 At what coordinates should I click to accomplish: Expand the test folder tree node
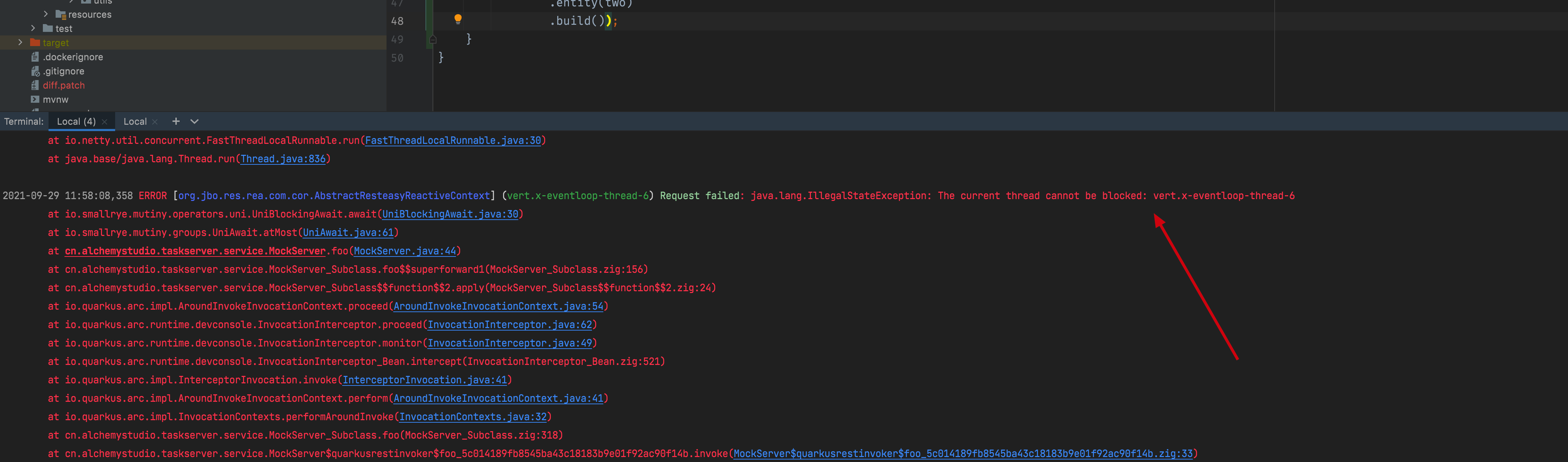point(33,28)
